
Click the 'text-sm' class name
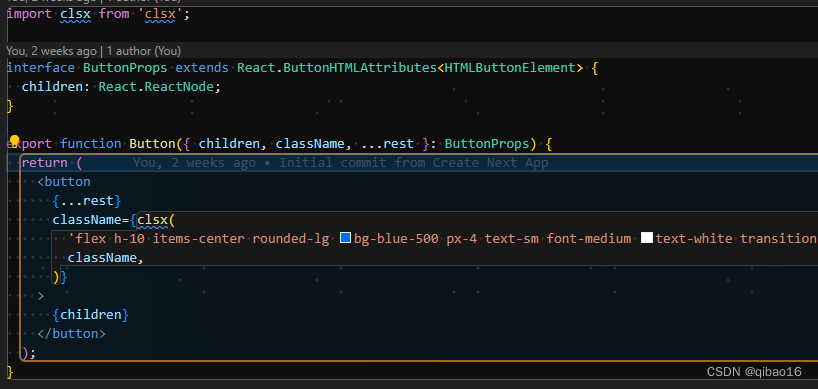point(512,239)
